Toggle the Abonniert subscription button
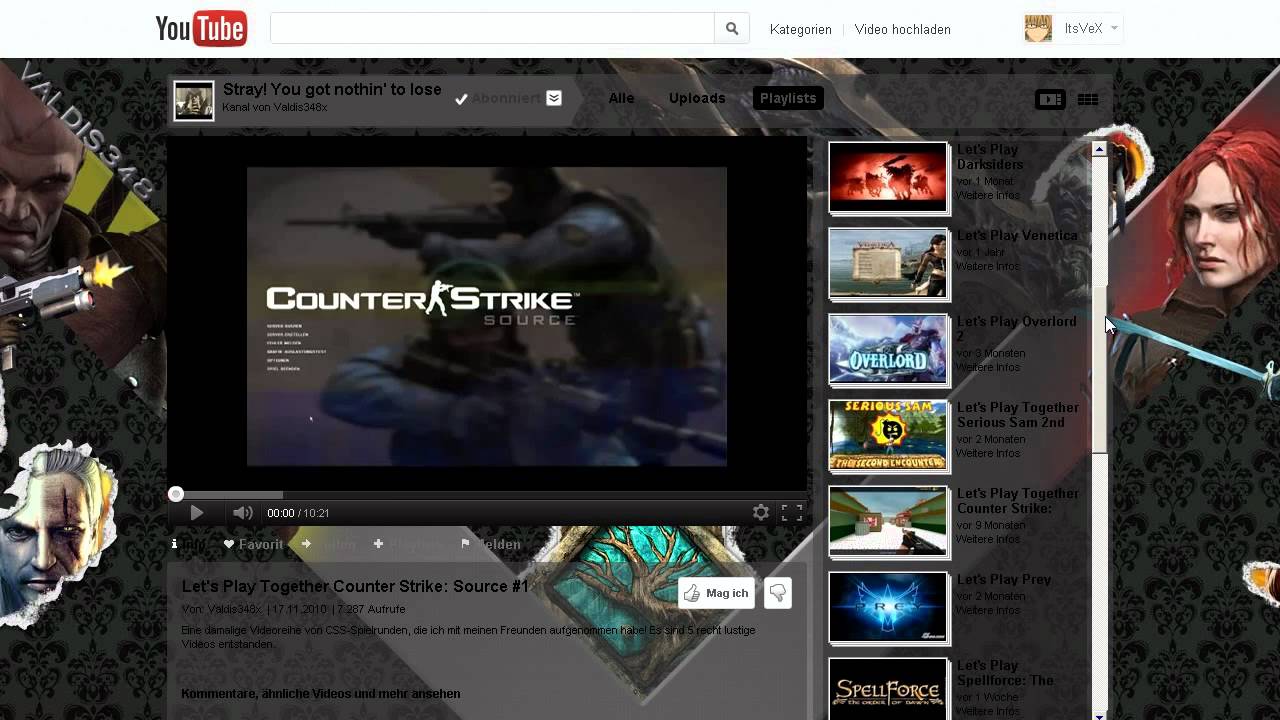This screenshot has width=1280, height=720. pos(497,98)
